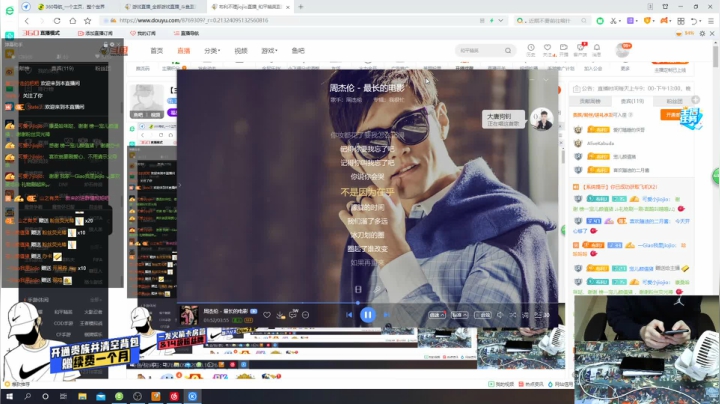Toggle shuffle play mode
The image size is (720, 404).
[x=513, y=315]
